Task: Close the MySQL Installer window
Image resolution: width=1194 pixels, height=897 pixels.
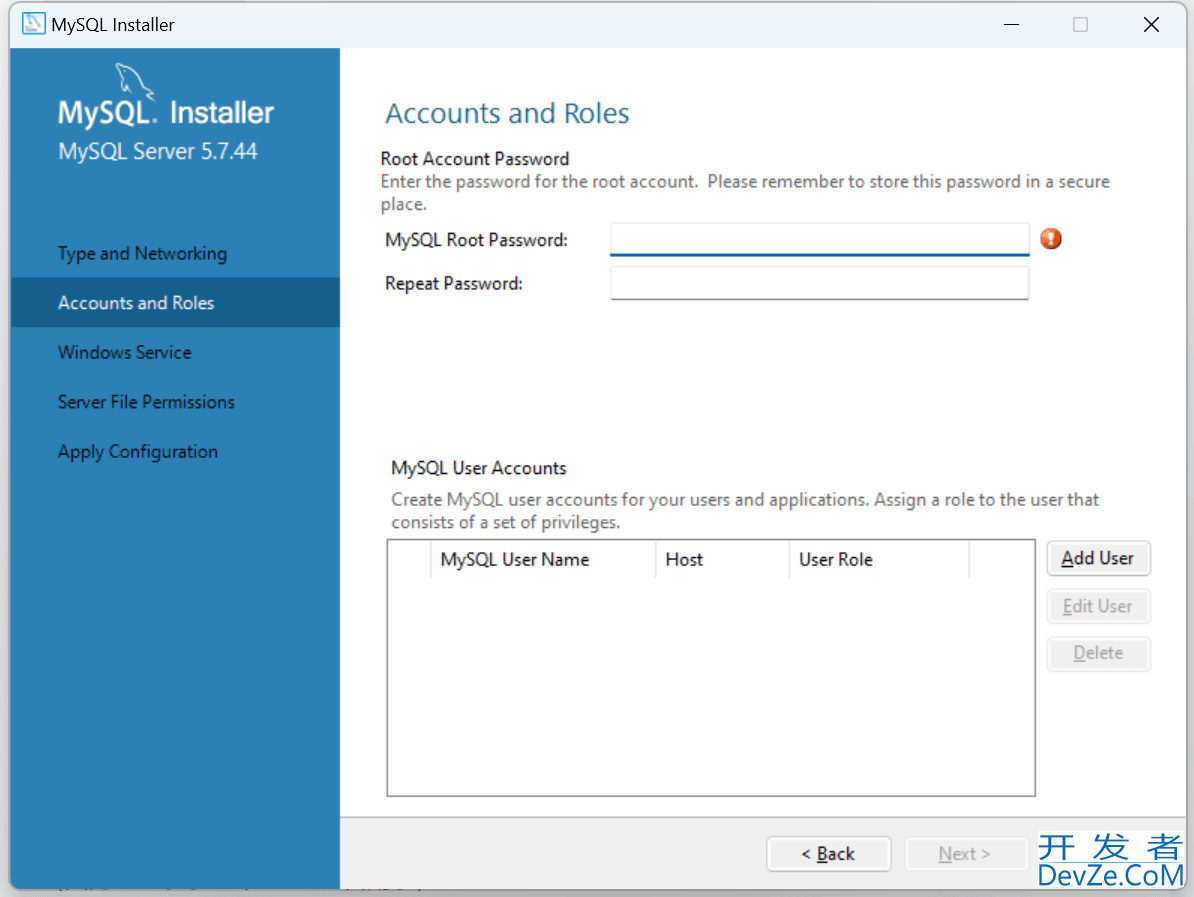Action: [1151, 24]
